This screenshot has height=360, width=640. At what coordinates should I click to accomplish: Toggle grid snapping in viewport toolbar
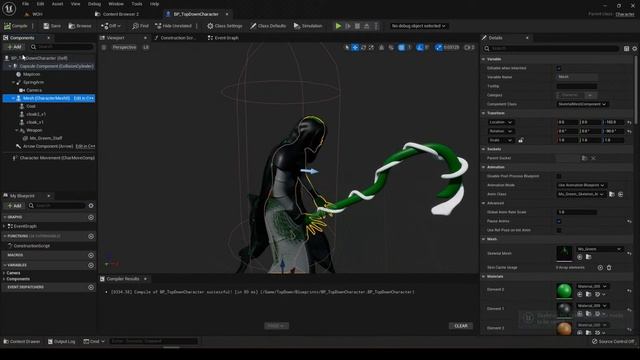(401, 47)
